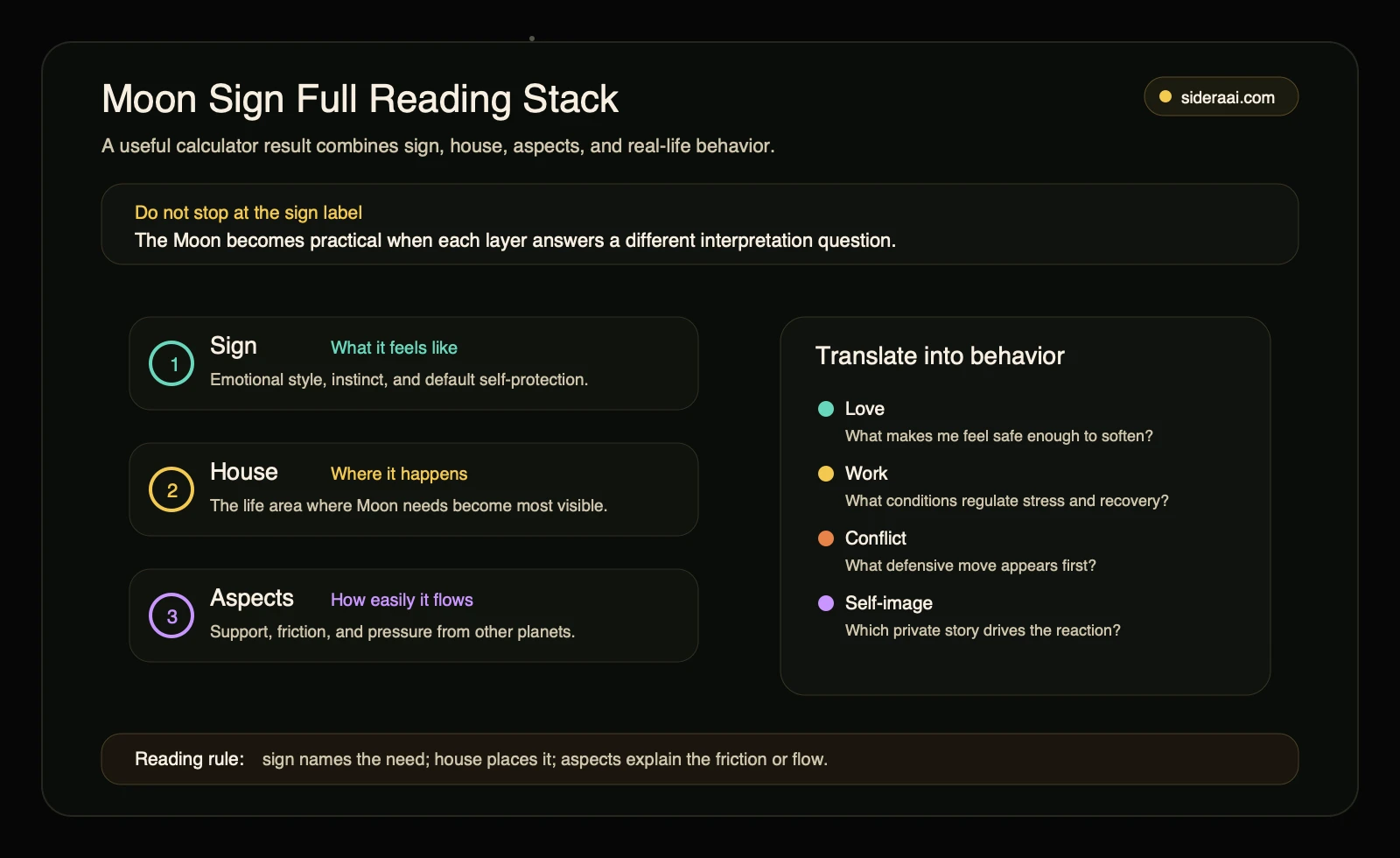The image size is (1400, 858).
Task: Click the subtitle about a useful calculator result
Action: coord(438,145)
